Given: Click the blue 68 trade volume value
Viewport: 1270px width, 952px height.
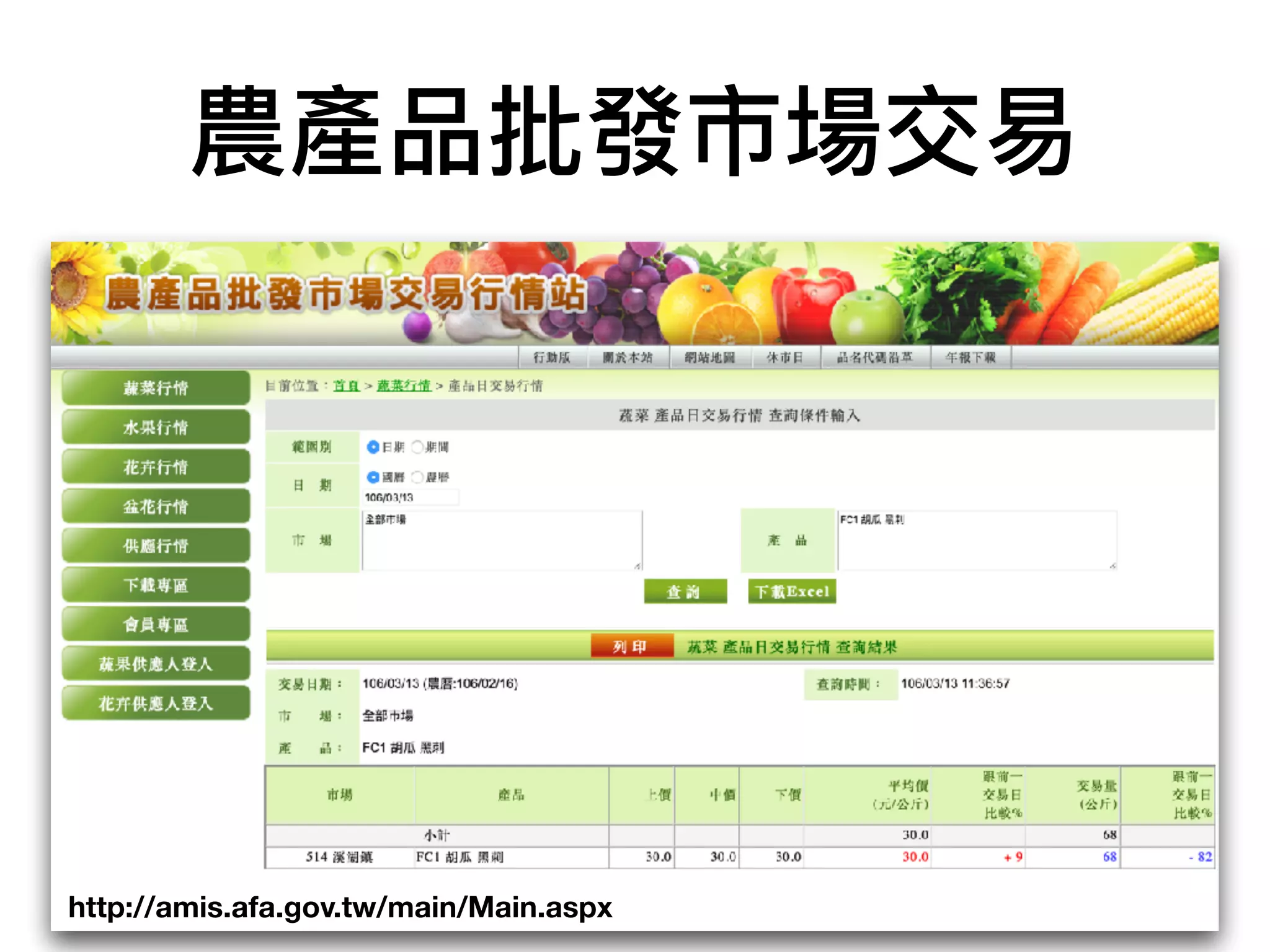Looking at the screenshot, I should coord(1109,857).
